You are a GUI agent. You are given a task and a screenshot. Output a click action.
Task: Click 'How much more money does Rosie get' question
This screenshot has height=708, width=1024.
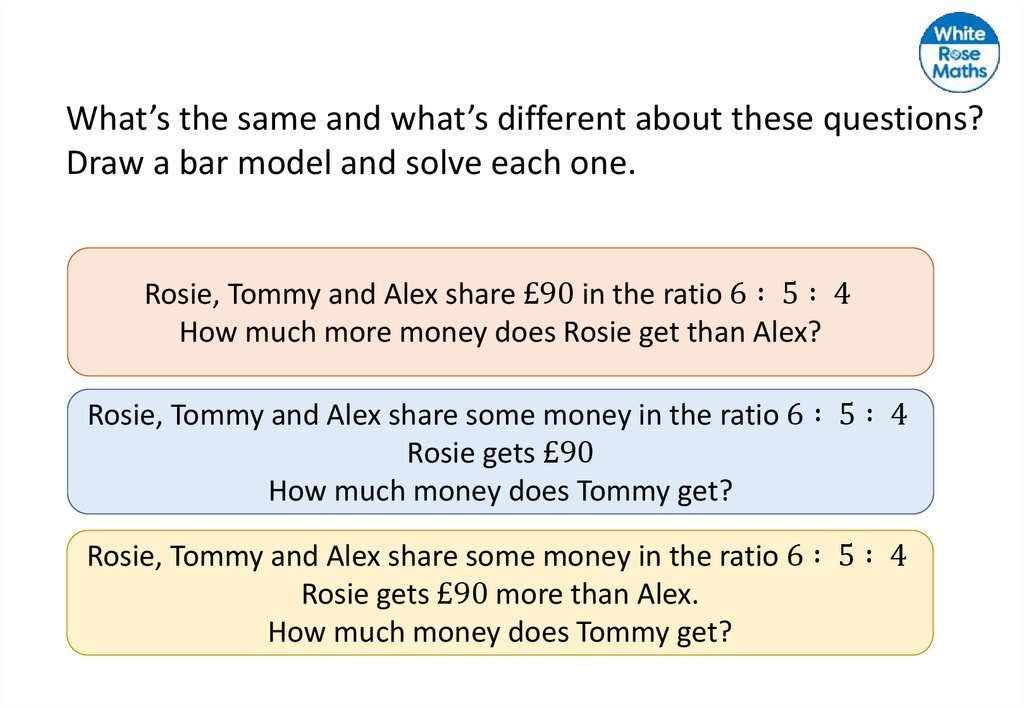(500, 332)
